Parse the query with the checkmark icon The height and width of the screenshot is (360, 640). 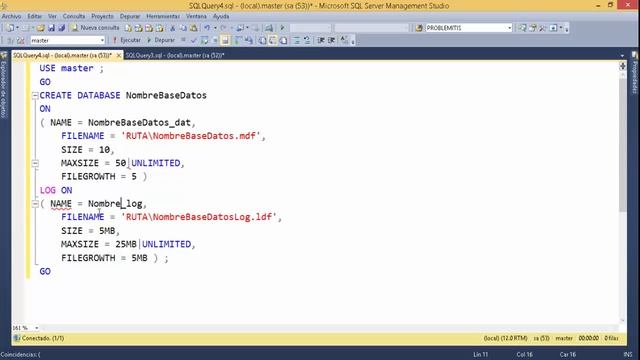click(x=194, y=40)
